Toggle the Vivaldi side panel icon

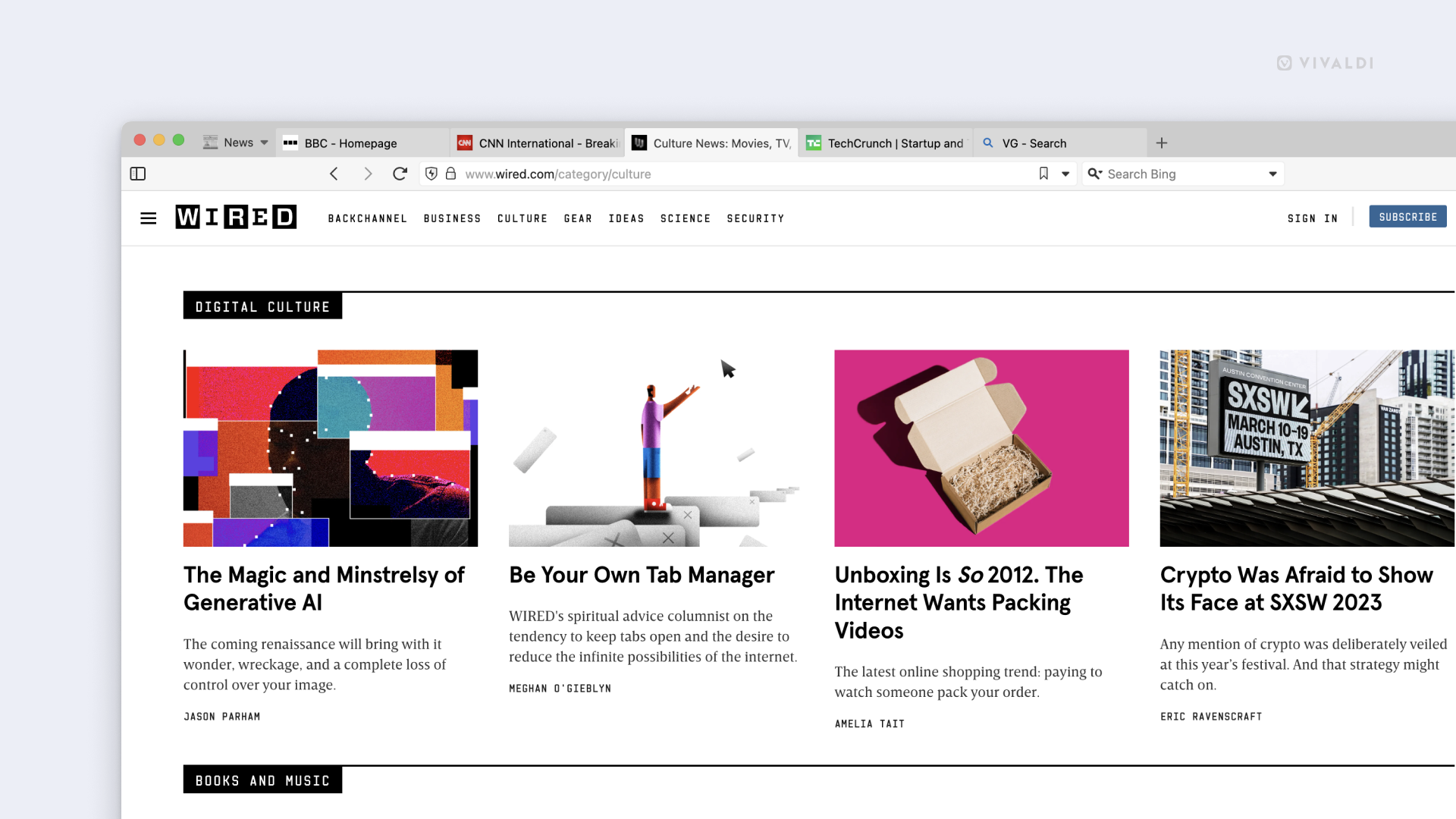pyautogui.click(x=138, y=174)
